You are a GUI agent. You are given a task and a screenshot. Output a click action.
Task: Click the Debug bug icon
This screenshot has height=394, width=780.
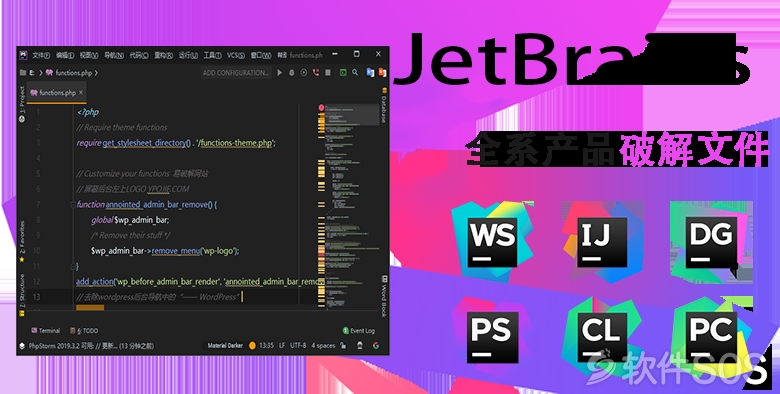[292, 73]
